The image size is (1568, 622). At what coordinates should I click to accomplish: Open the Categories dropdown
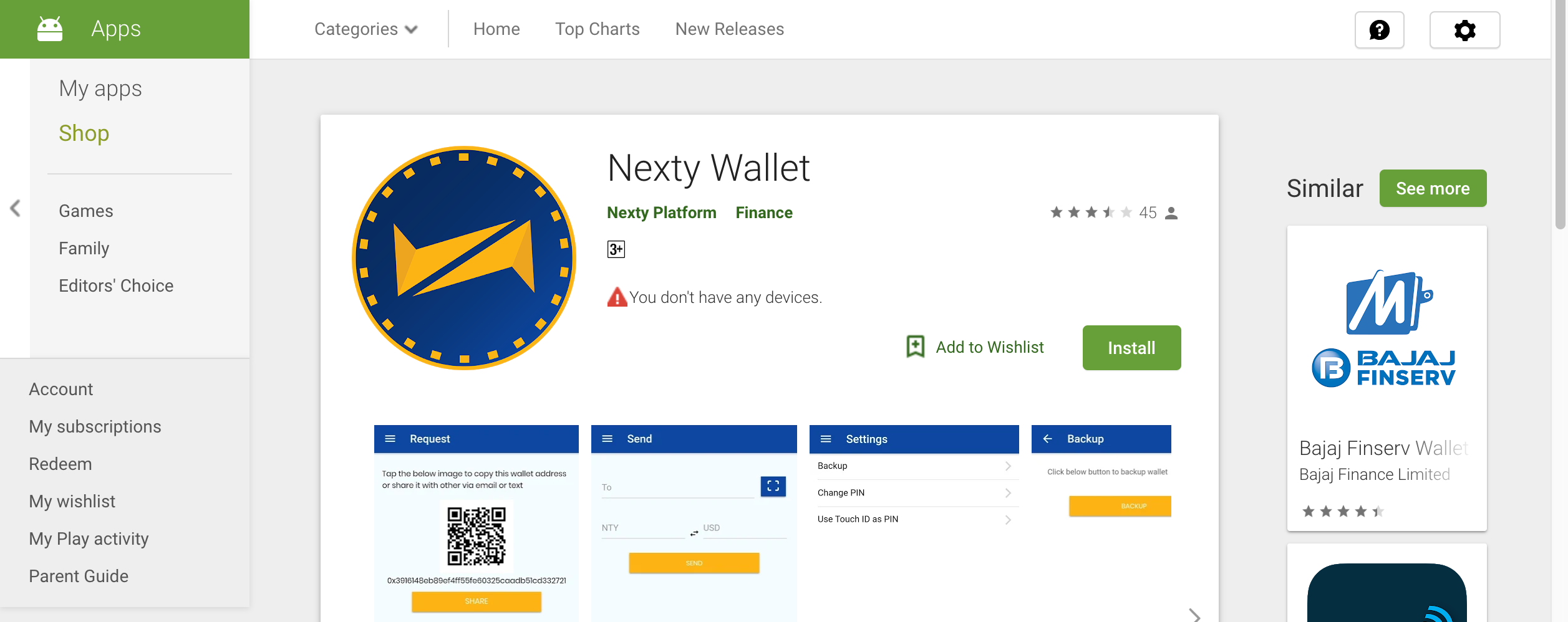tap(365, 29)
